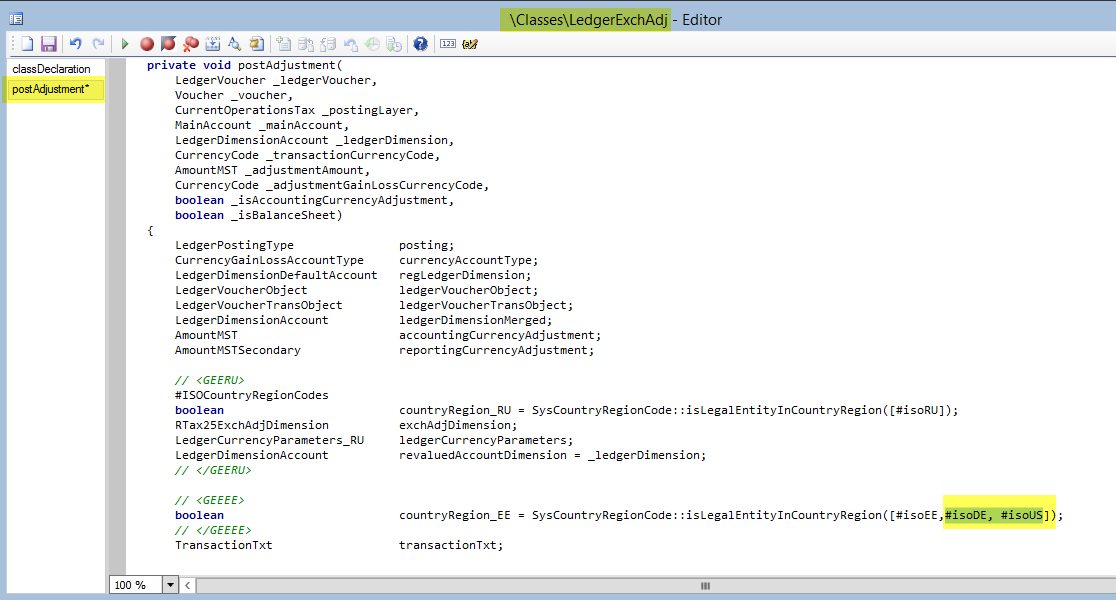Click the horizontal scrollbar thumb
The width and height of the screenshot is (1116, 600).
point(705,585)
